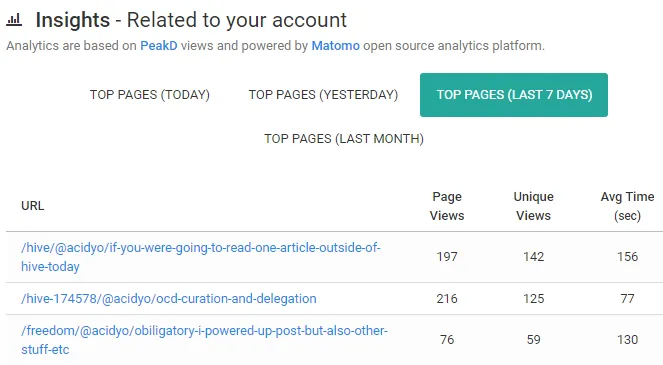The width and height of the screenshot is (663, 365).
Task: Select the 197 page views cell
Action: click(447, 257)
